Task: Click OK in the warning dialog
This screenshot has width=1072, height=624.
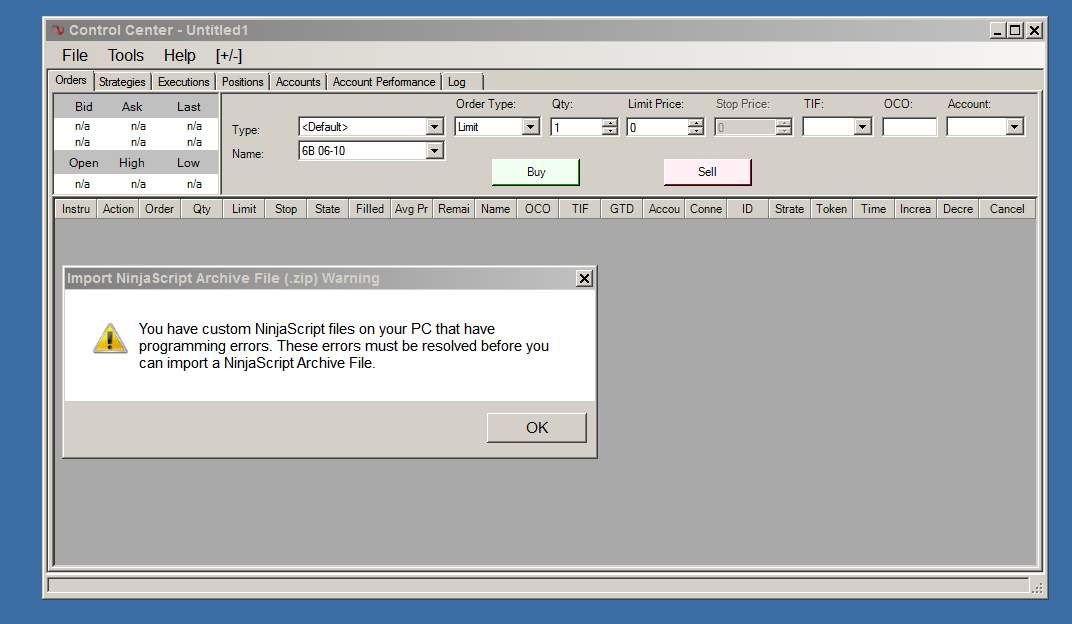Action: 537,427
